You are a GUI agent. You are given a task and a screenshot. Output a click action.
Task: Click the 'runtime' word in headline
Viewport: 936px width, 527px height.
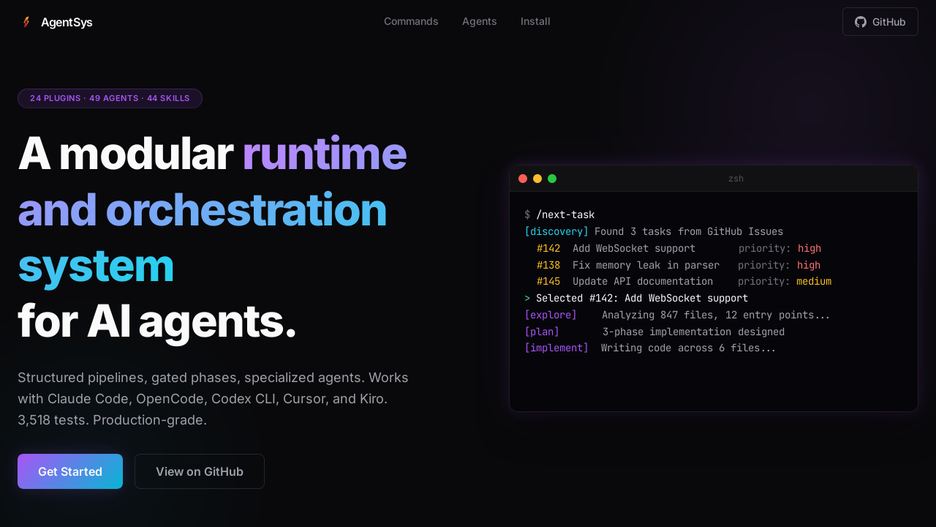click(x=324, y=154)
